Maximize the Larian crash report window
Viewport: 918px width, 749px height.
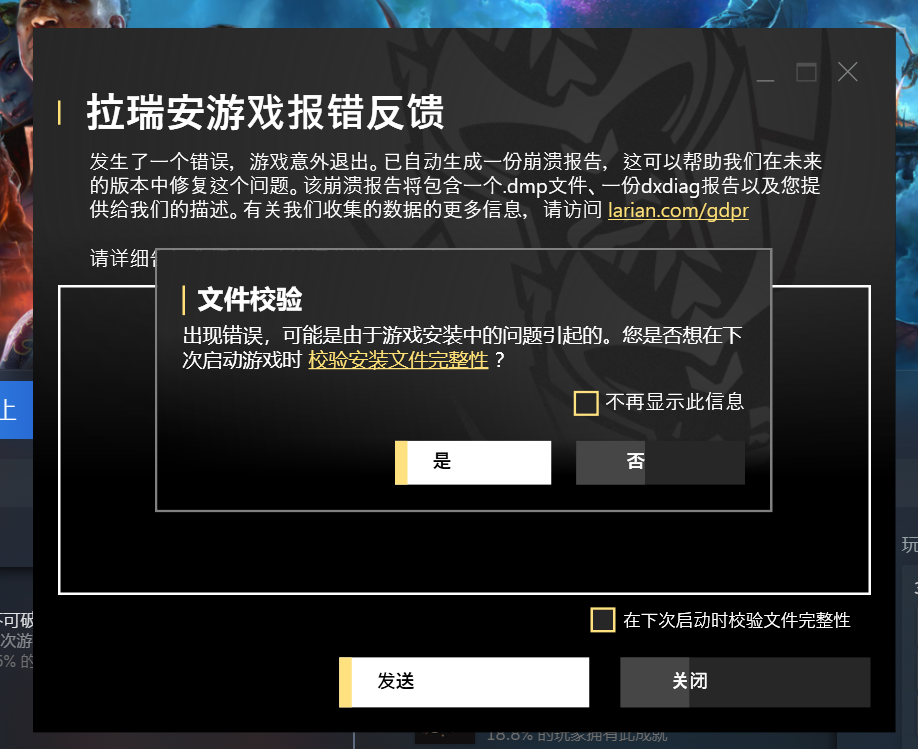coord(806,73)
